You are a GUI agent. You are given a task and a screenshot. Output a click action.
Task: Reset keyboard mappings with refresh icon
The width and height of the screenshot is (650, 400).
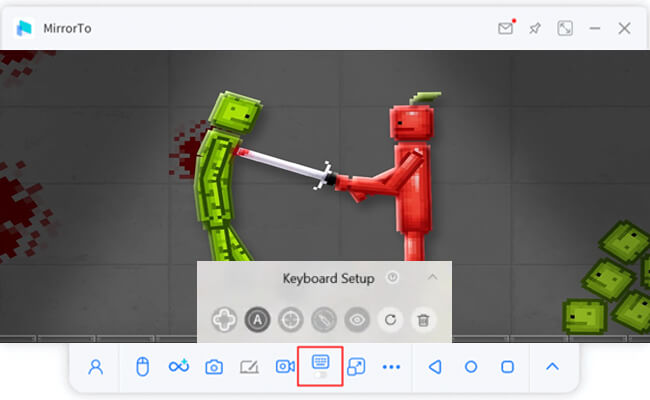pos(390,320)
